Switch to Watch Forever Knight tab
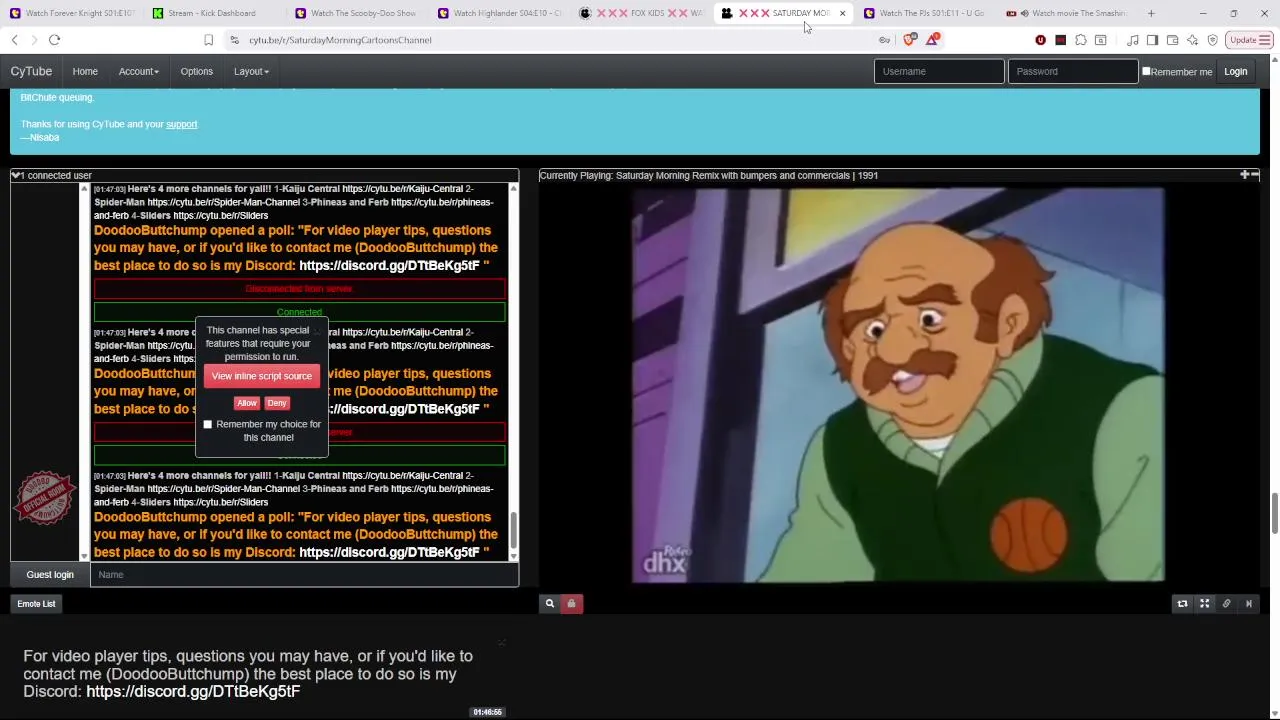 pos(72,13)
